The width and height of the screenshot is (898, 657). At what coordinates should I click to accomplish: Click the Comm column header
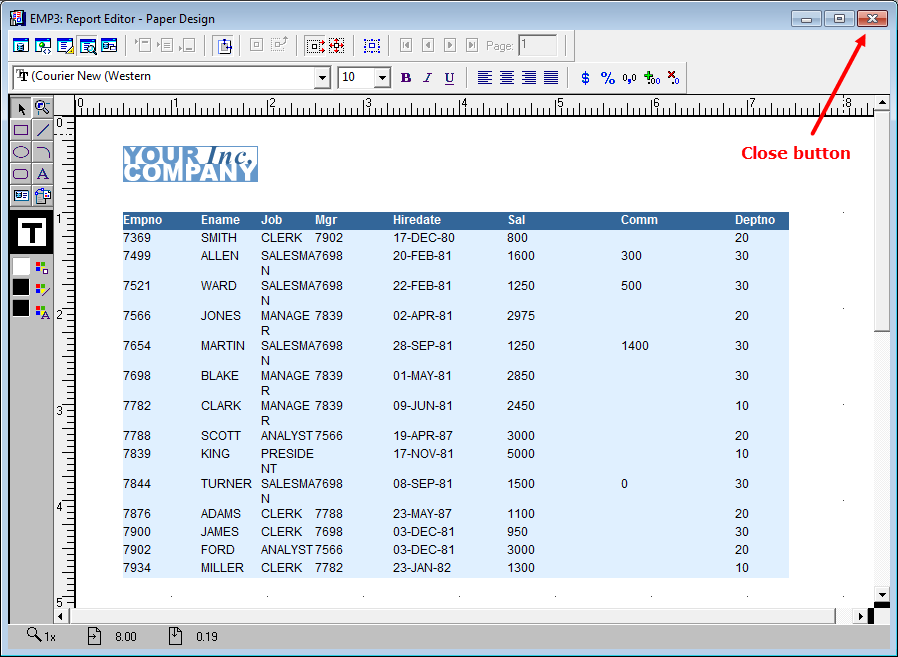click(x=639, y=220)
